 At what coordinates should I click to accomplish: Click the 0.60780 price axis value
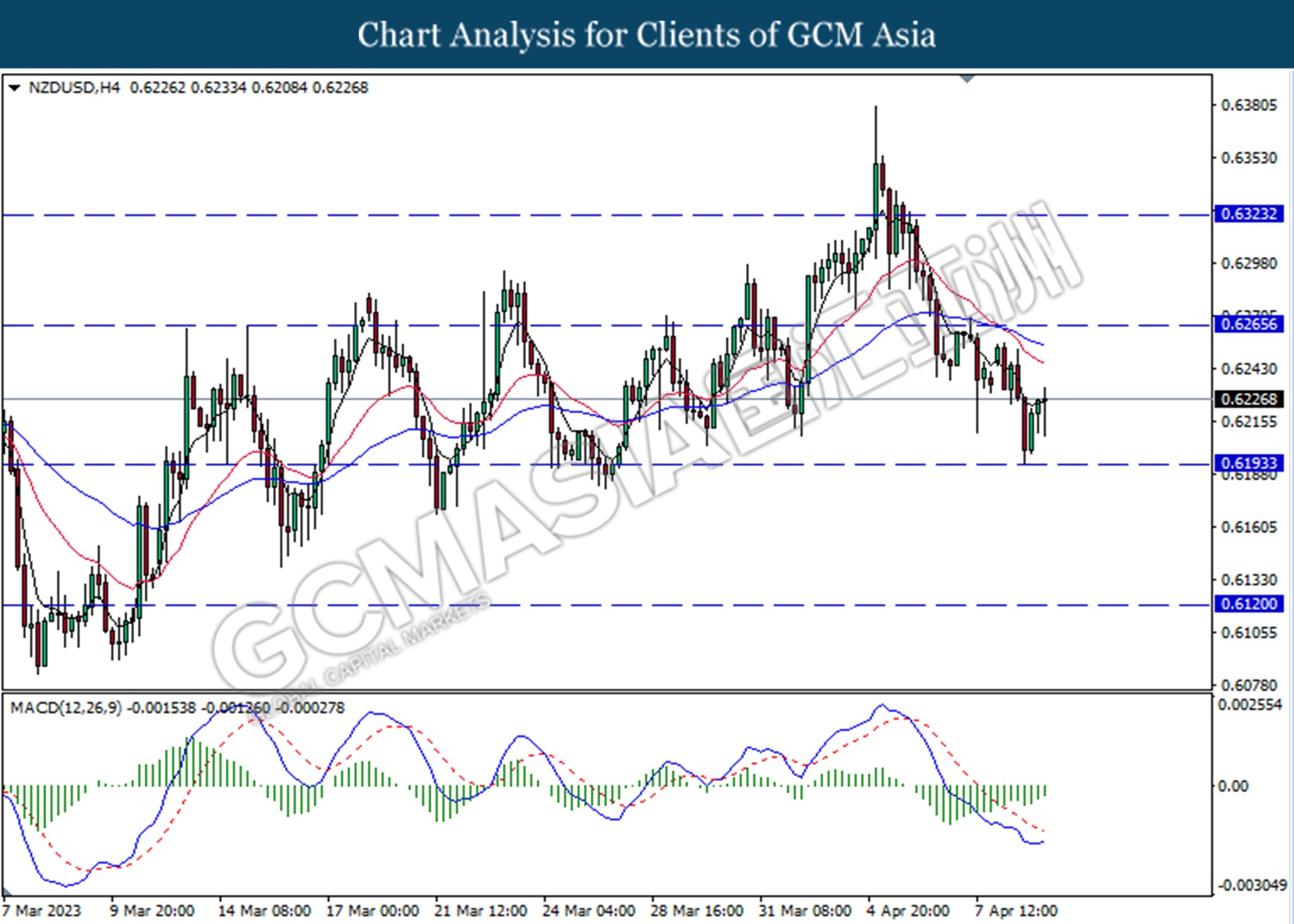[x=1249, y=685]
